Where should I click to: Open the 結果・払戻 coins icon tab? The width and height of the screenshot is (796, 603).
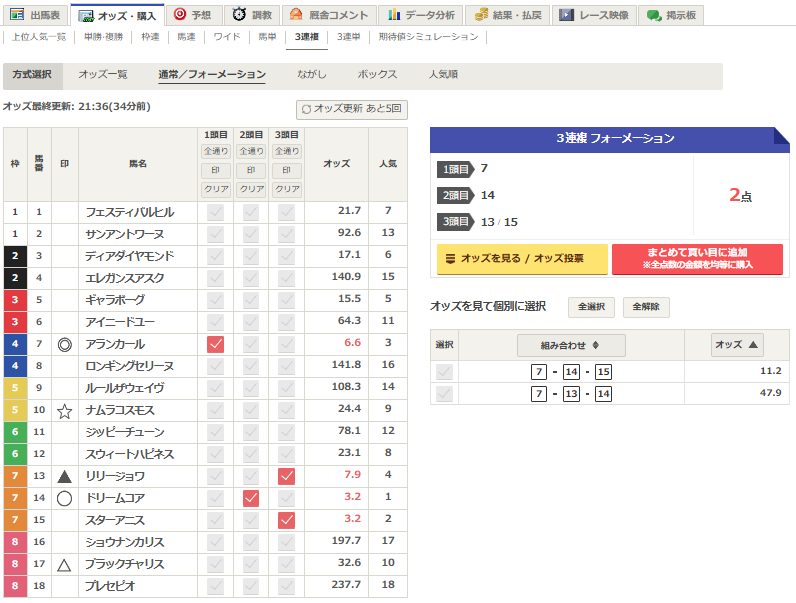click(x=509, y=15)
